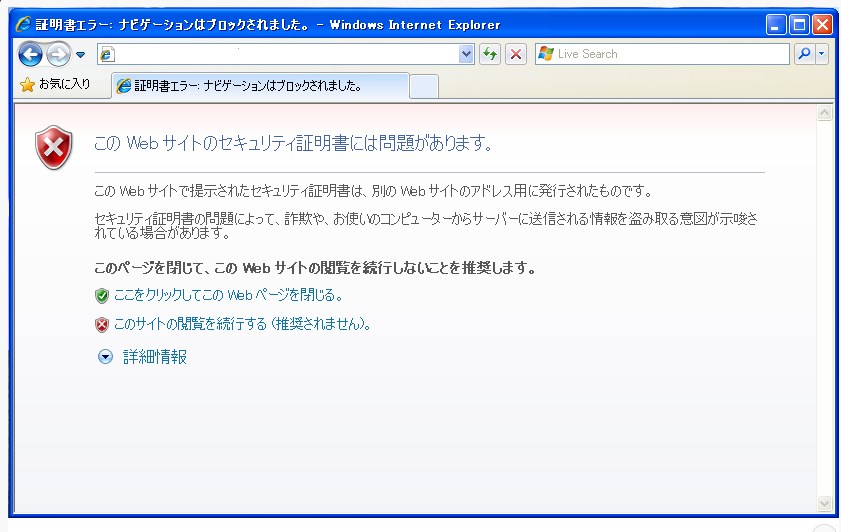Click the search magnifier button
Image resolution: width=841 pixels, height=532 pixels.
click(x=803, y=54)
